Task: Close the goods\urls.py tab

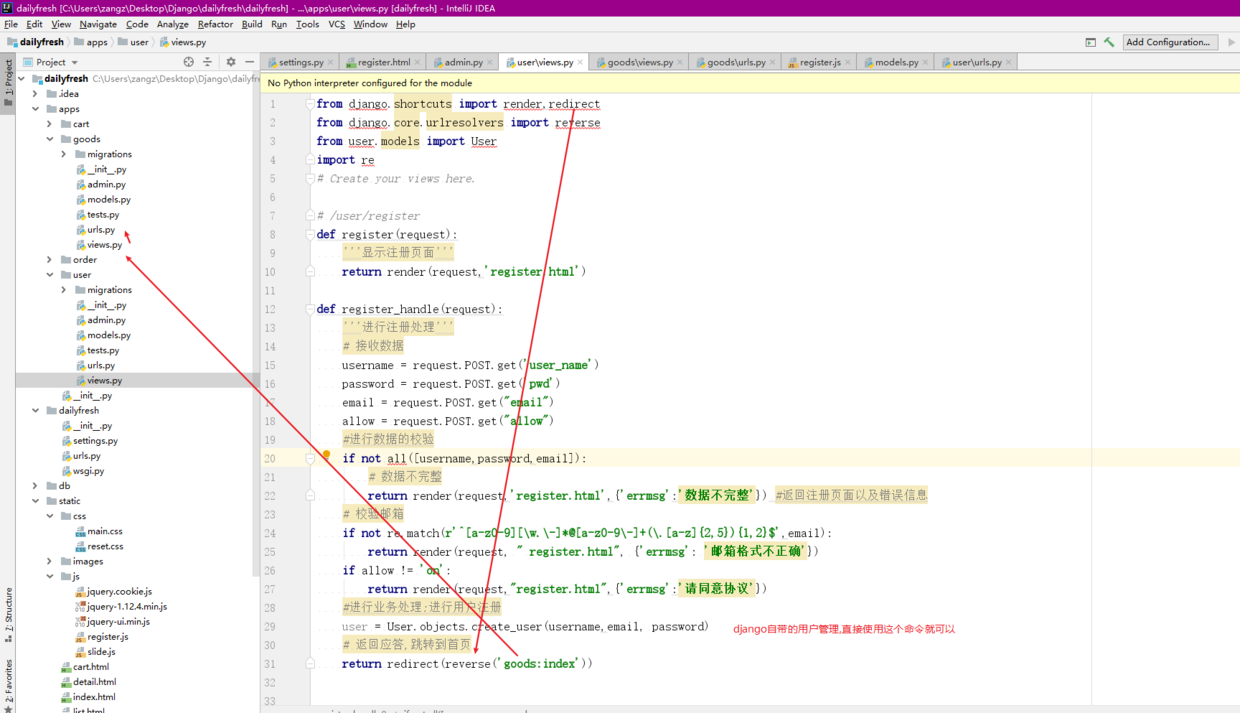Action: point(772,62)
